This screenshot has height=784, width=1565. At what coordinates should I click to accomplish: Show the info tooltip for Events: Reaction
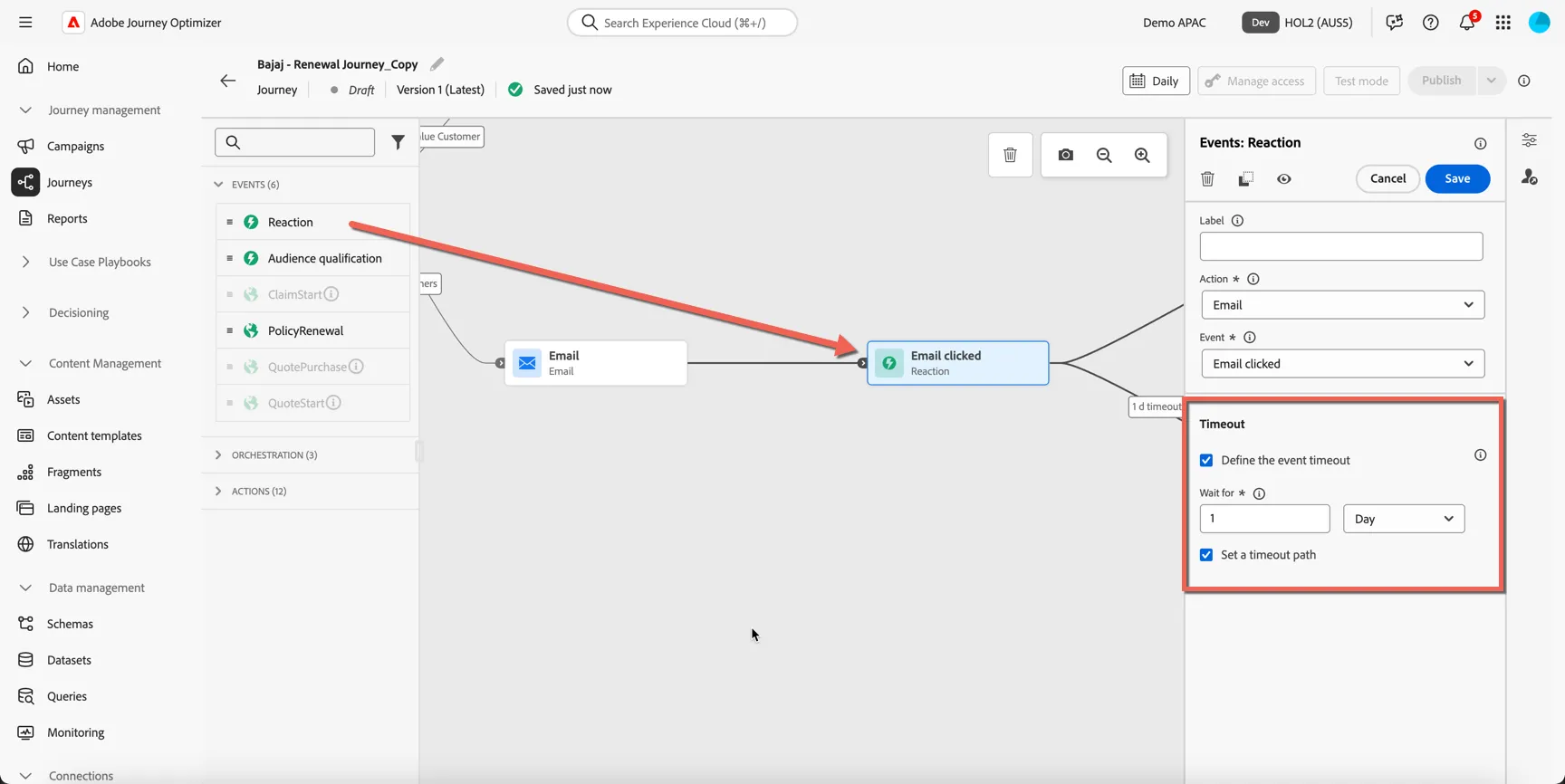[x=1481, y=143]
